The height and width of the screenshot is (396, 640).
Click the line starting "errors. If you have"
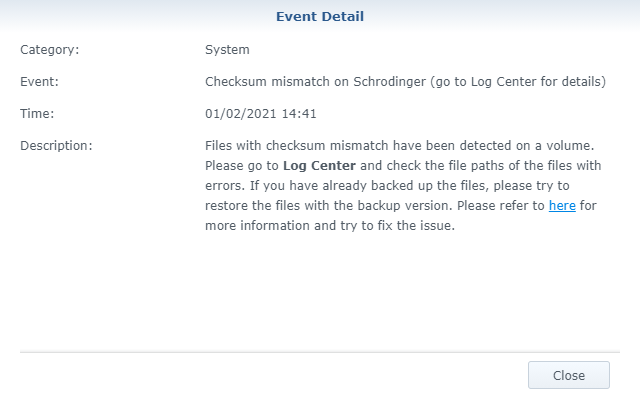(x=387, y=185)
